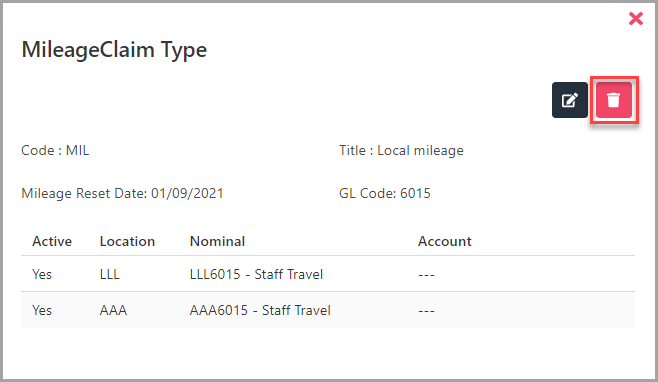Select the AAA location cell
This screenshot has height=382, width=658.
tap(113, 310)
